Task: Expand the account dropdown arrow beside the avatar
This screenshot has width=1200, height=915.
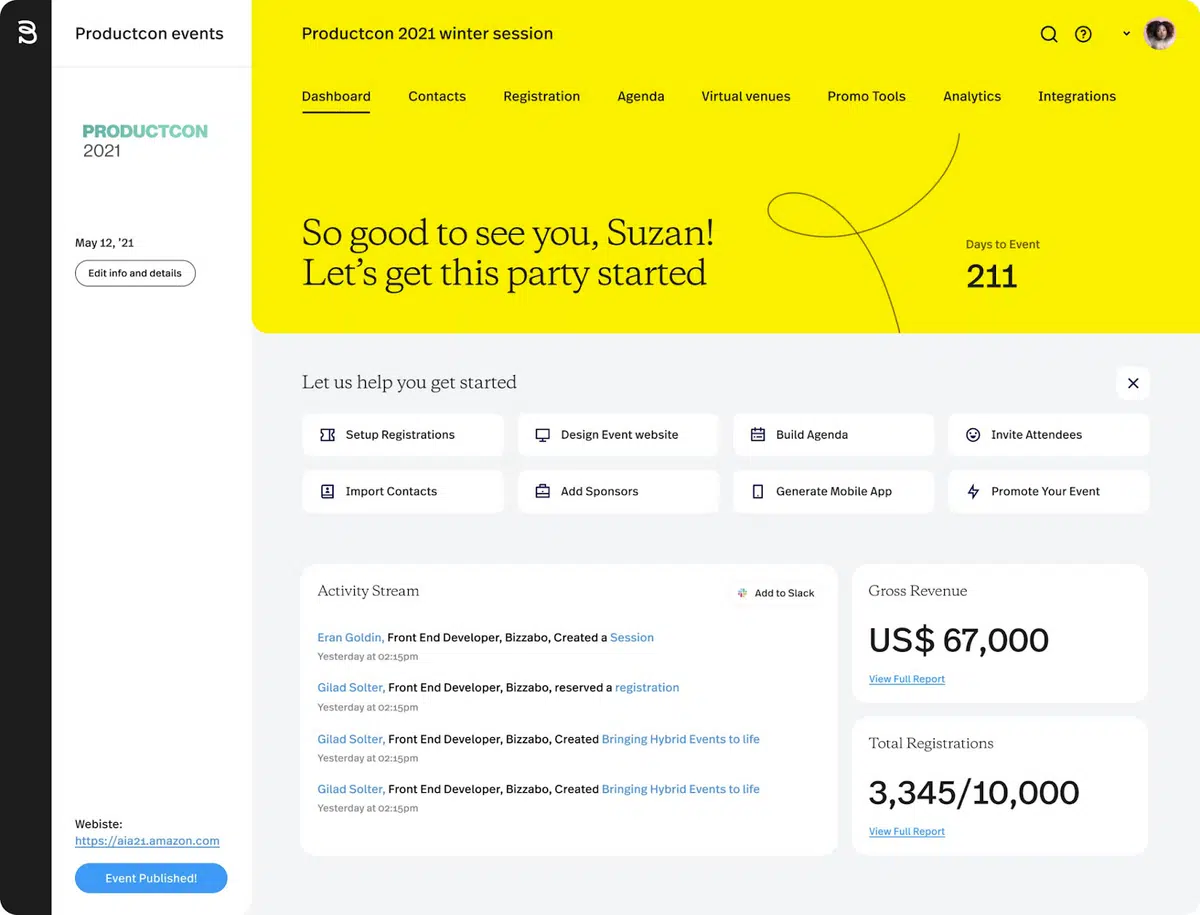Action: pyautogui.click(x=1126, y=34)
